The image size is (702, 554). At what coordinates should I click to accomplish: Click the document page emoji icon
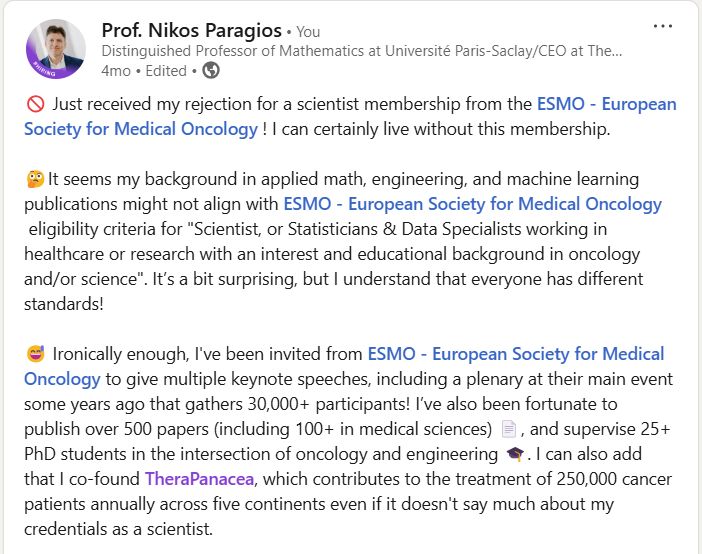coord(508,429)
